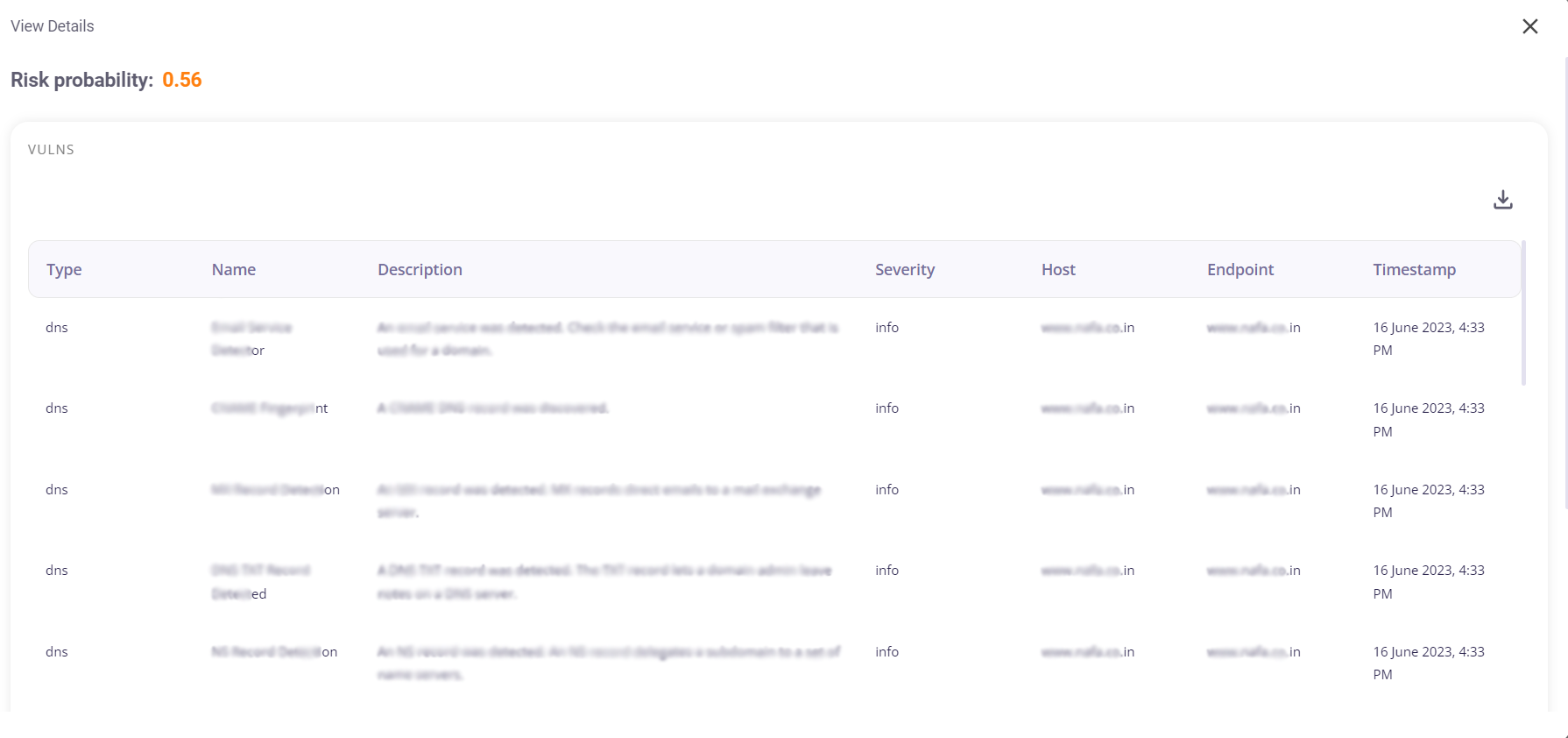Click the View Details title

tap(53, 26)
